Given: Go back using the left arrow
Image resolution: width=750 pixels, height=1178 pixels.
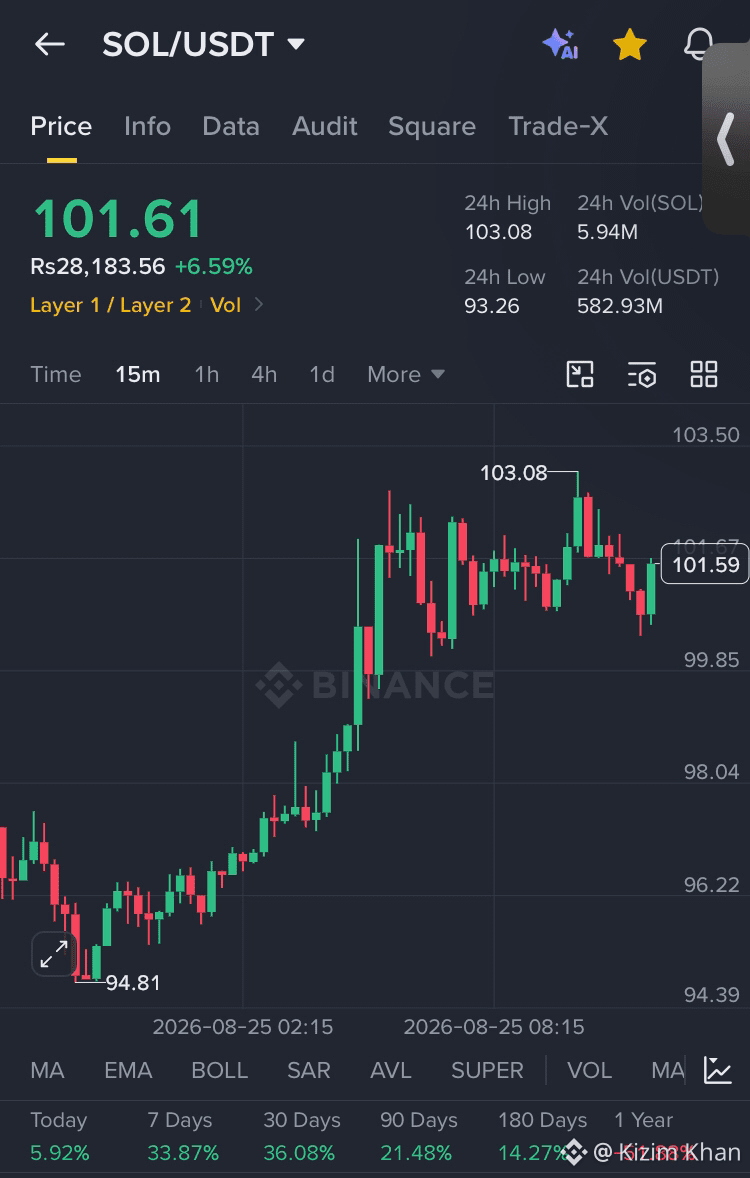Looking at the screenshot, I should (50, 44).
